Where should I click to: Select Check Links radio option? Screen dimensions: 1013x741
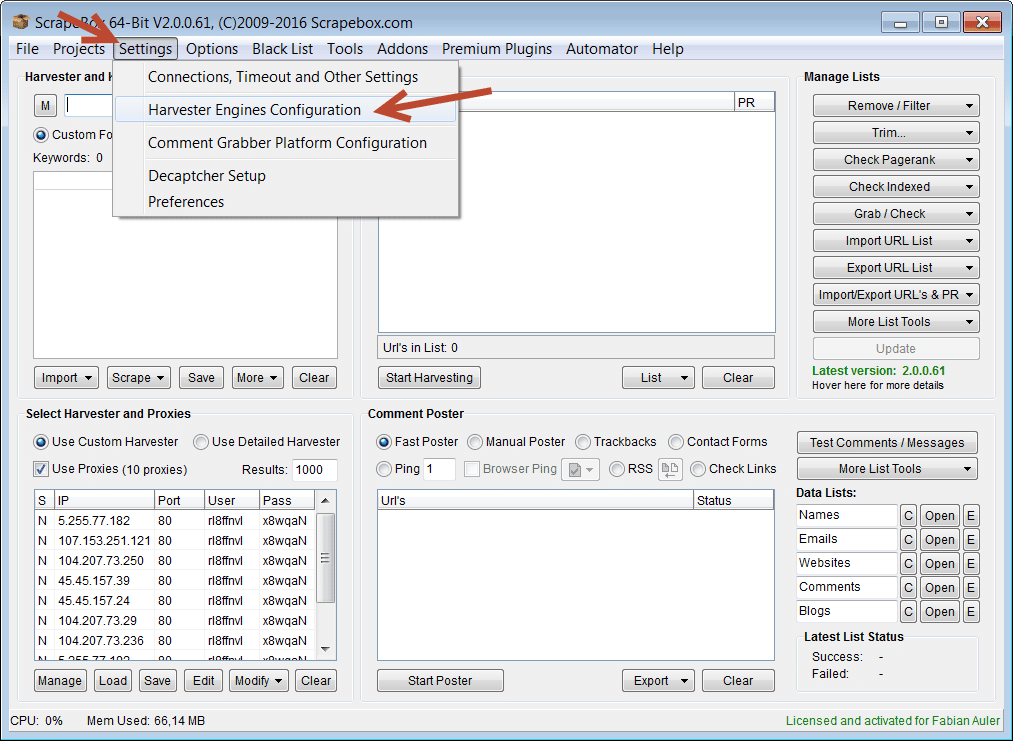698,469
